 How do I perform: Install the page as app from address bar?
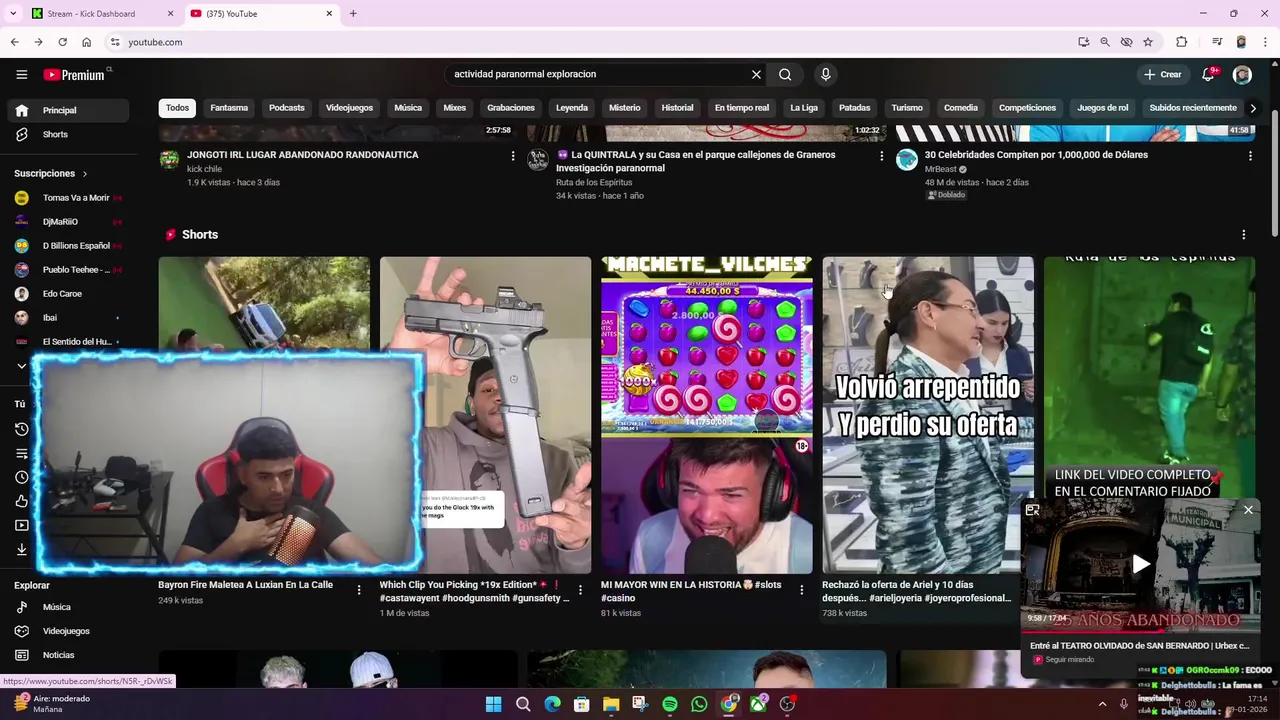point(1083,42)
